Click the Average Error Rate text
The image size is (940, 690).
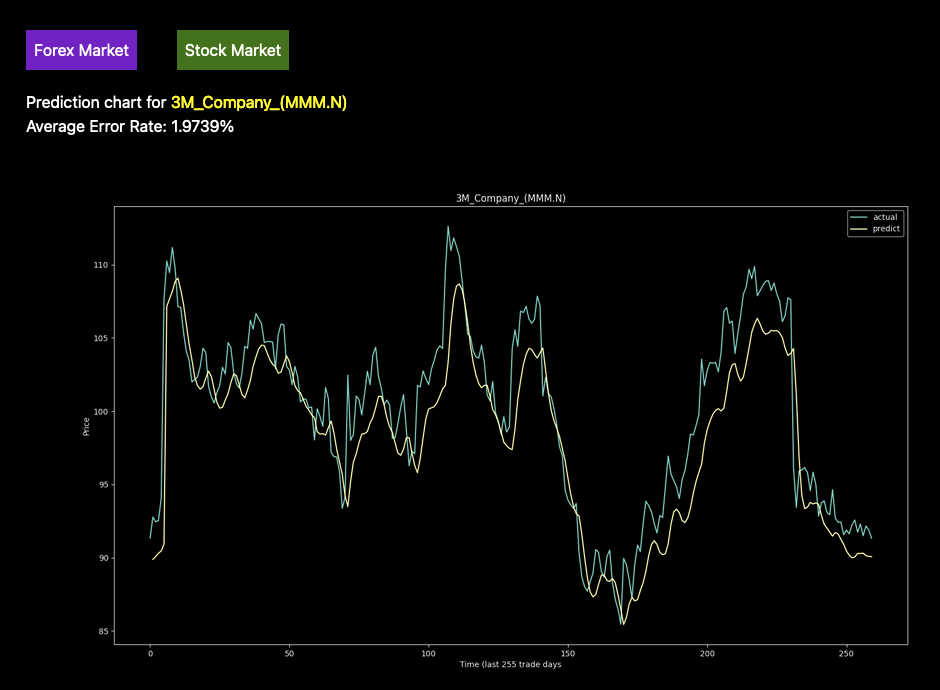tap(130, 127)
